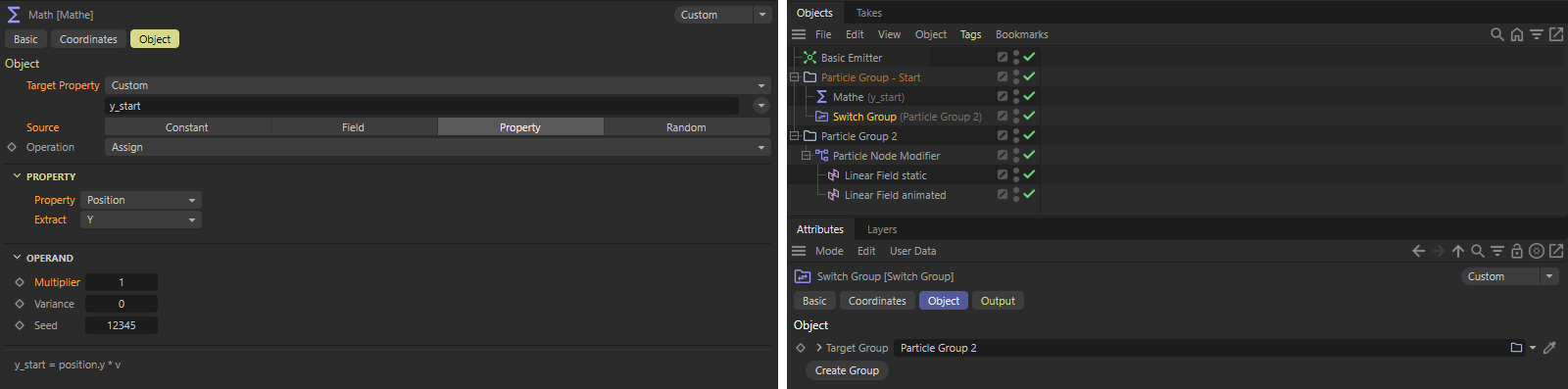This screenshot has width=1568, height=389.
Task: Open the User Data menu
Action: [x=912, y=251]
